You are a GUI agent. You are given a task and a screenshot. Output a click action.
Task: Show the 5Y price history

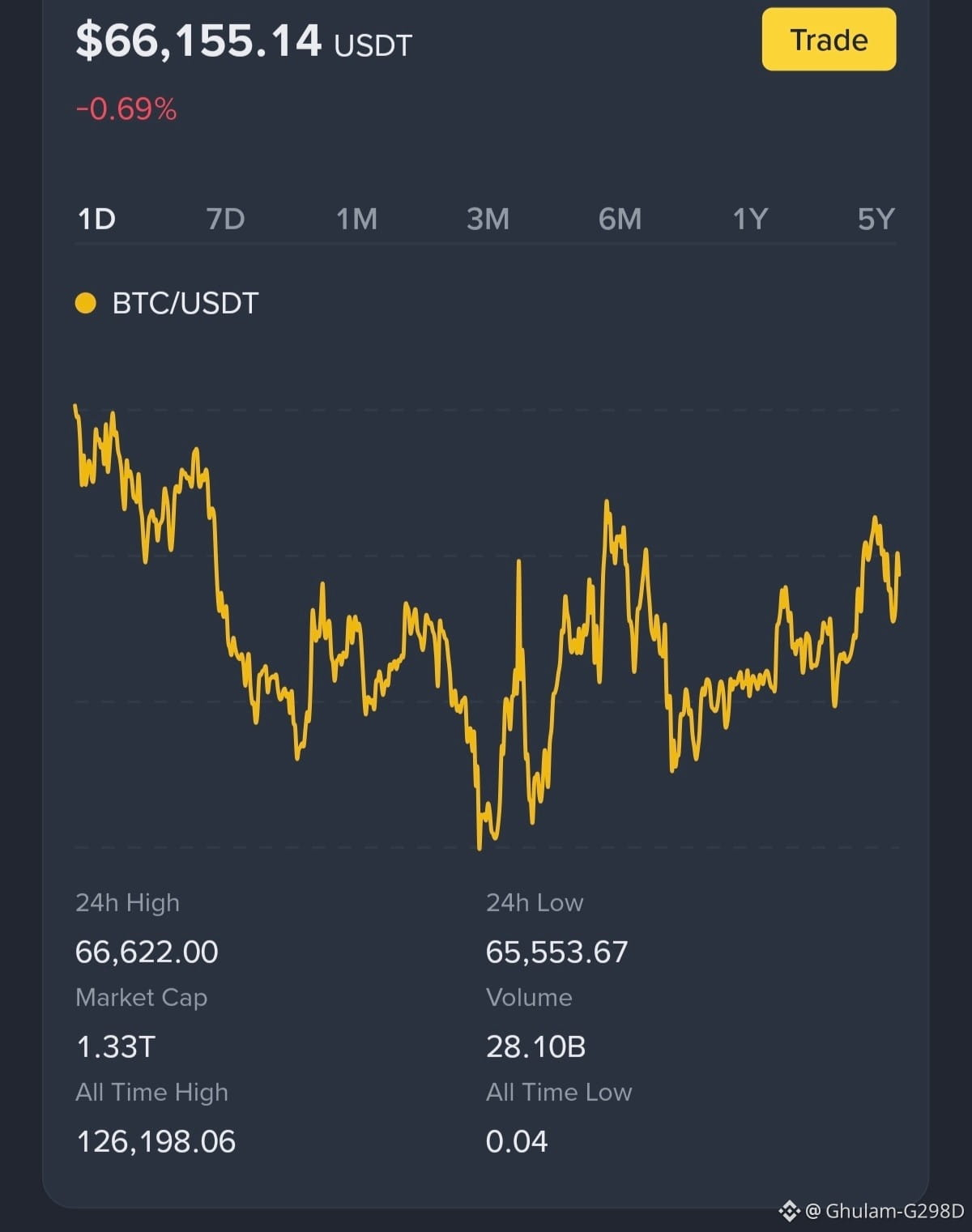point(876,219)
